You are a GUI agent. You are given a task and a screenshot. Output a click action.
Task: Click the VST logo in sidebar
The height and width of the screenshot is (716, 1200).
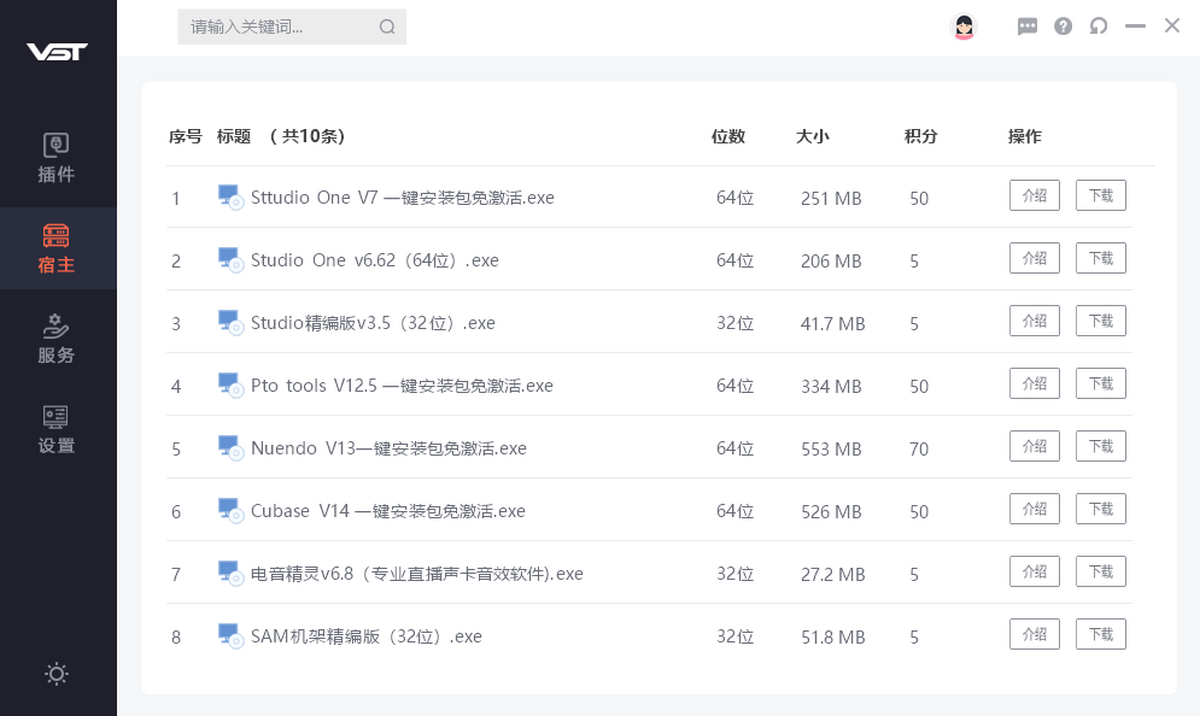(57, 52)
